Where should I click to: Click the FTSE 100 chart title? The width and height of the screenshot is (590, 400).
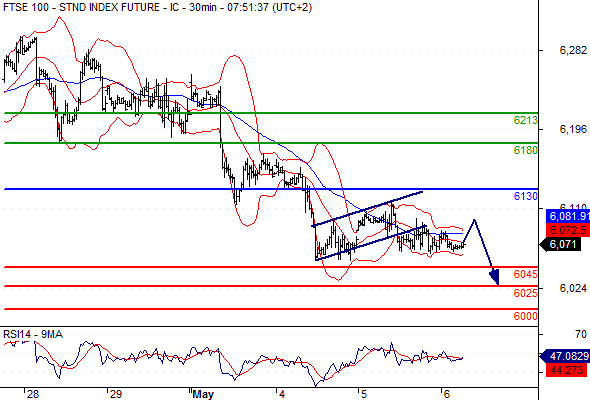pos(157,7)
